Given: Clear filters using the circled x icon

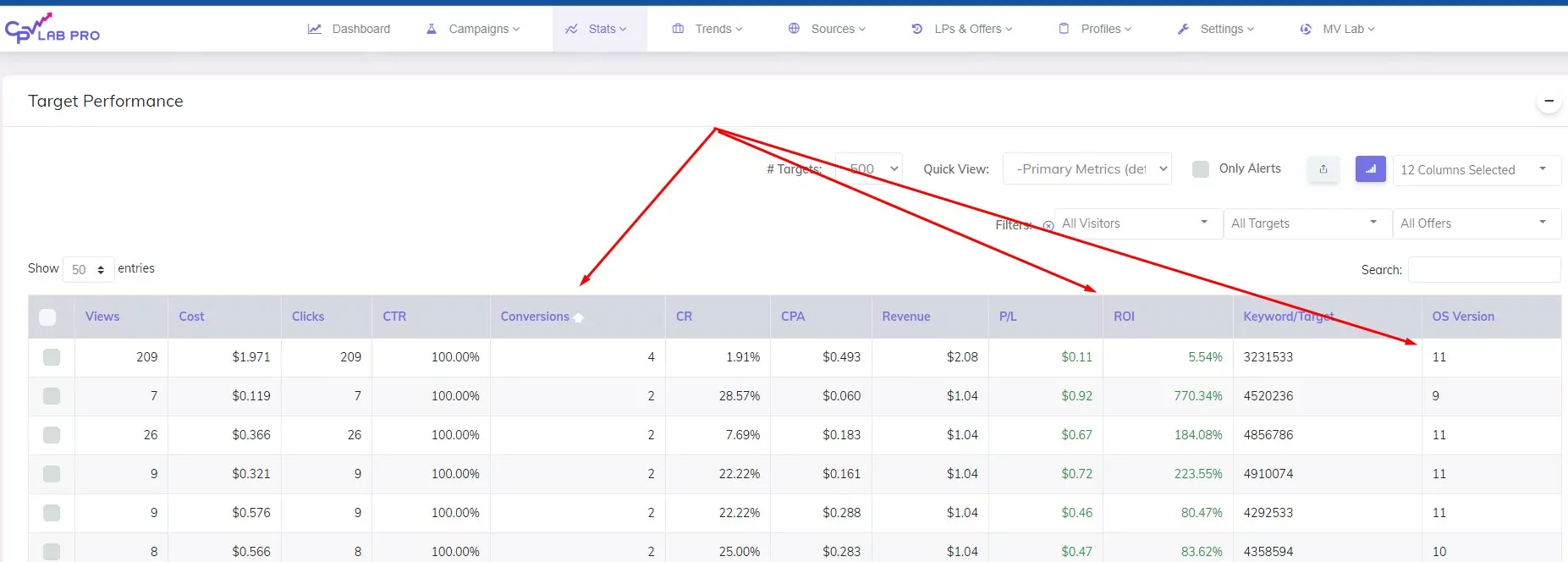Looking at the screenshot, I should click(1048, 225).
